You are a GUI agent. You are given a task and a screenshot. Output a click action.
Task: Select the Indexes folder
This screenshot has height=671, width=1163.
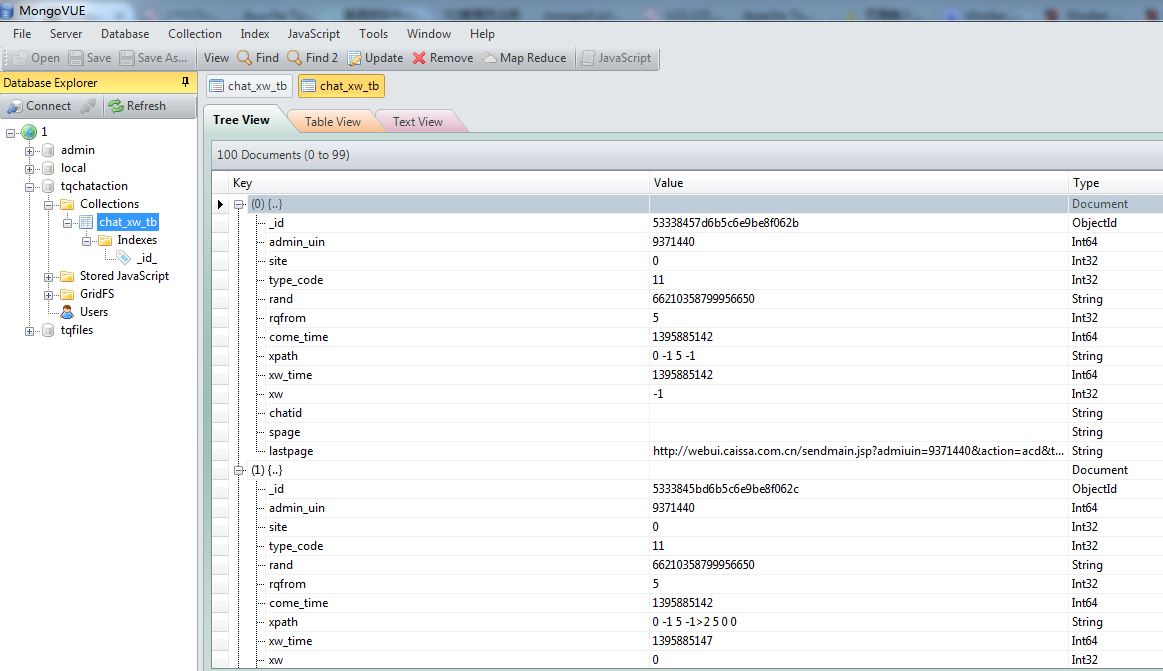pos(136,240)
